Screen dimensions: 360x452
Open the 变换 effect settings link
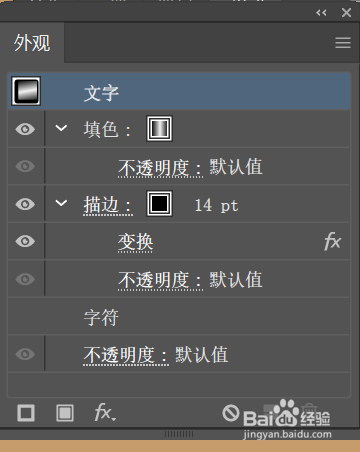coord(135,242)
